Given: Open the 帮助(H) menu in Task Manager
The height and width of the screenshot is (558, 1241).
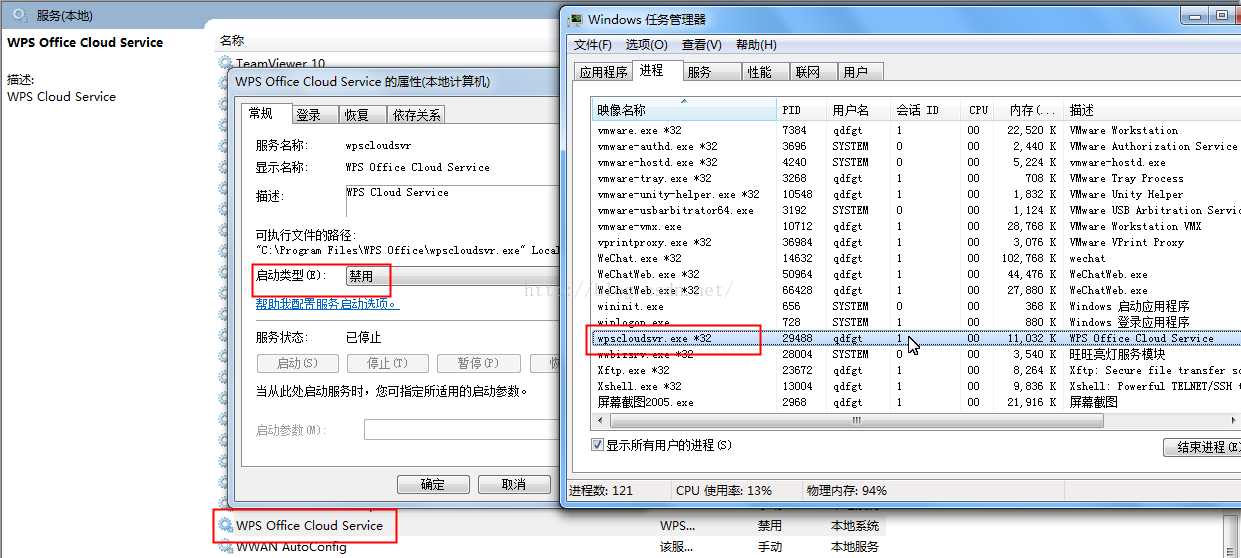Looking at the screenshot, I should [x=756, y=45].
